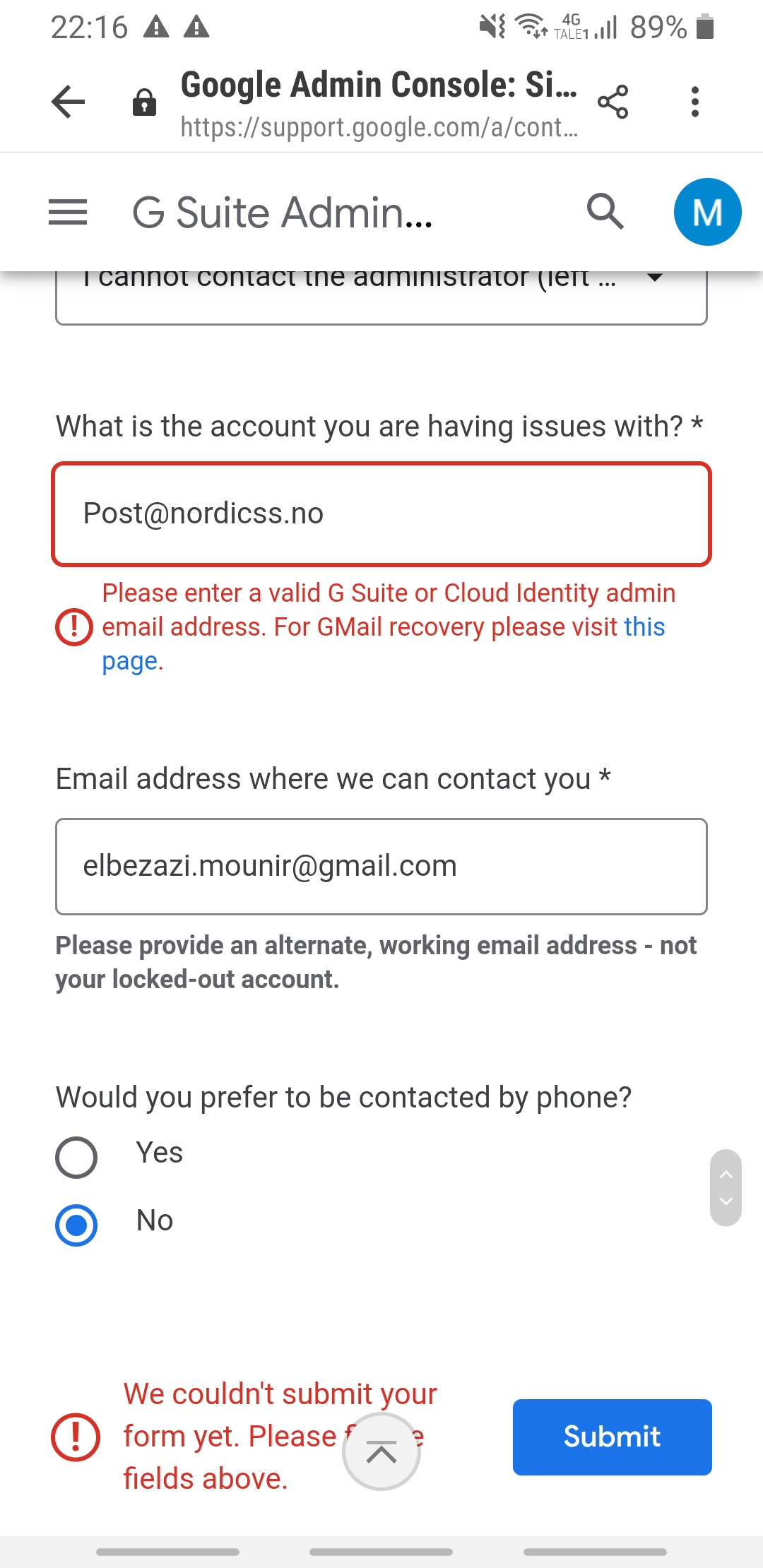Select the Yes phone contact option
Image resolution: width=763 pixels, height=1568 pixels.
tap(76, 1157)
